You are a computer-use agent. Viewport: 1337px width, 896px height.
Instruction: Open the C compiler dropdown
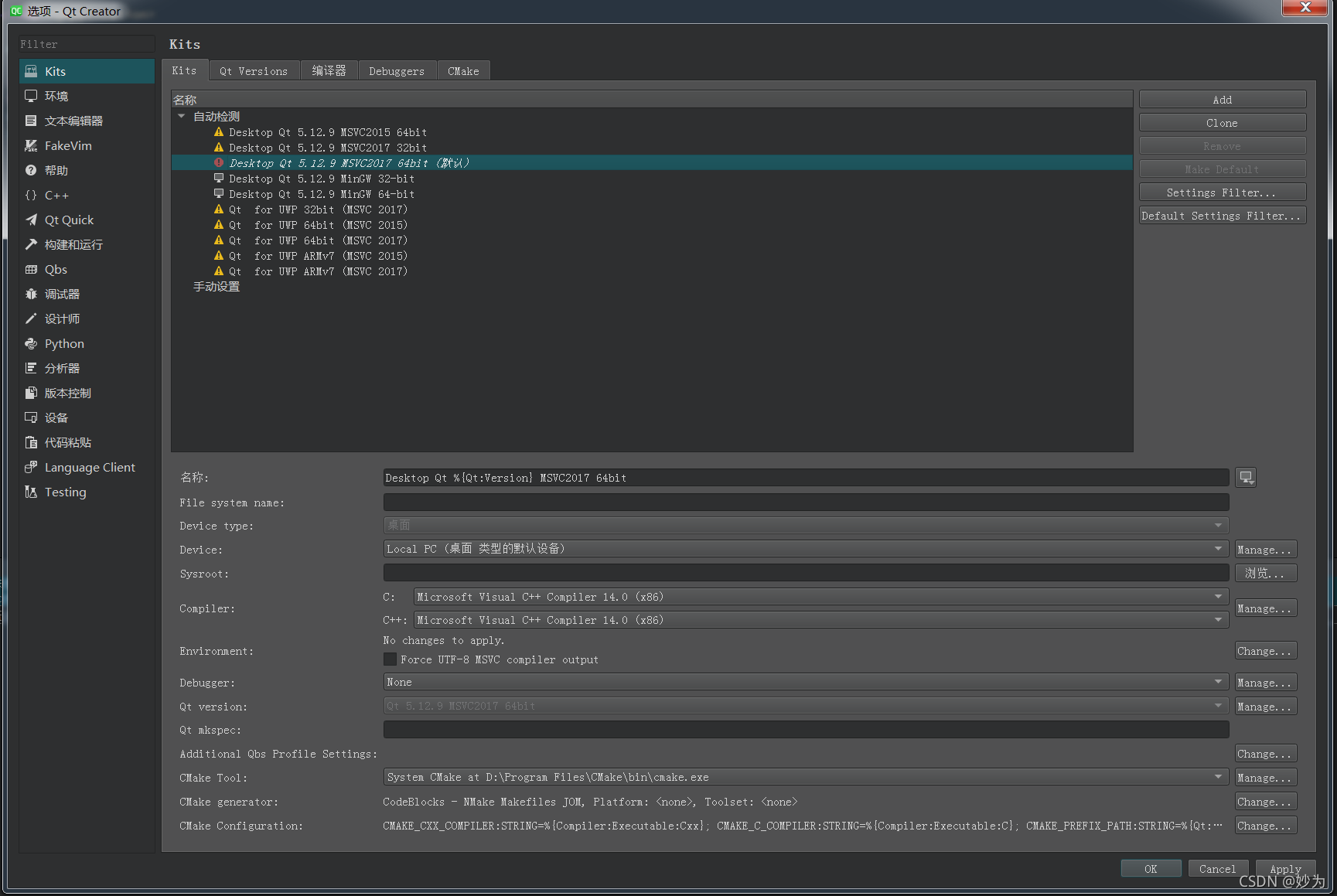pos(821,597)
